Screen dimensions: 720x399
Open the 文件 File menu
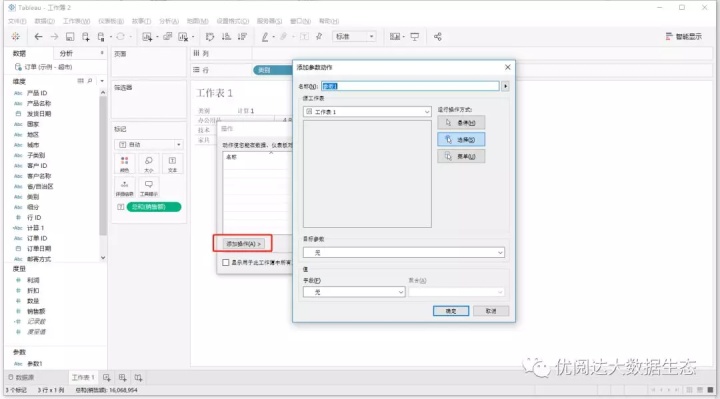click(17, 21)
